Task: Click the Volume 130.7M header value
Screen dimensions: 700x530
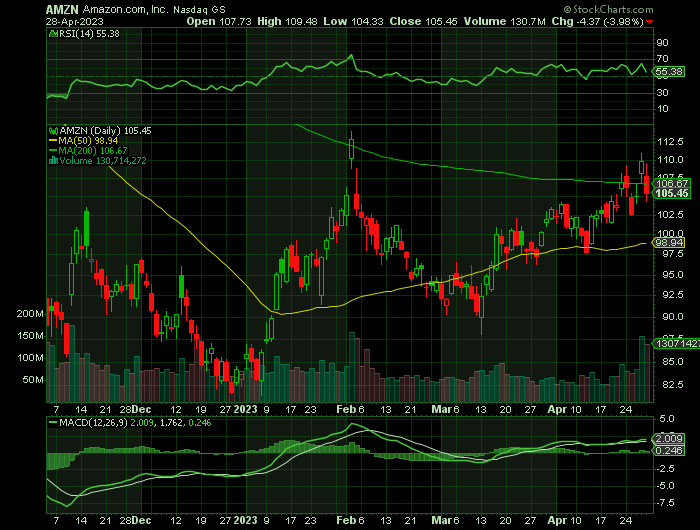Action: pyautogui.click(x=504, y=21)
